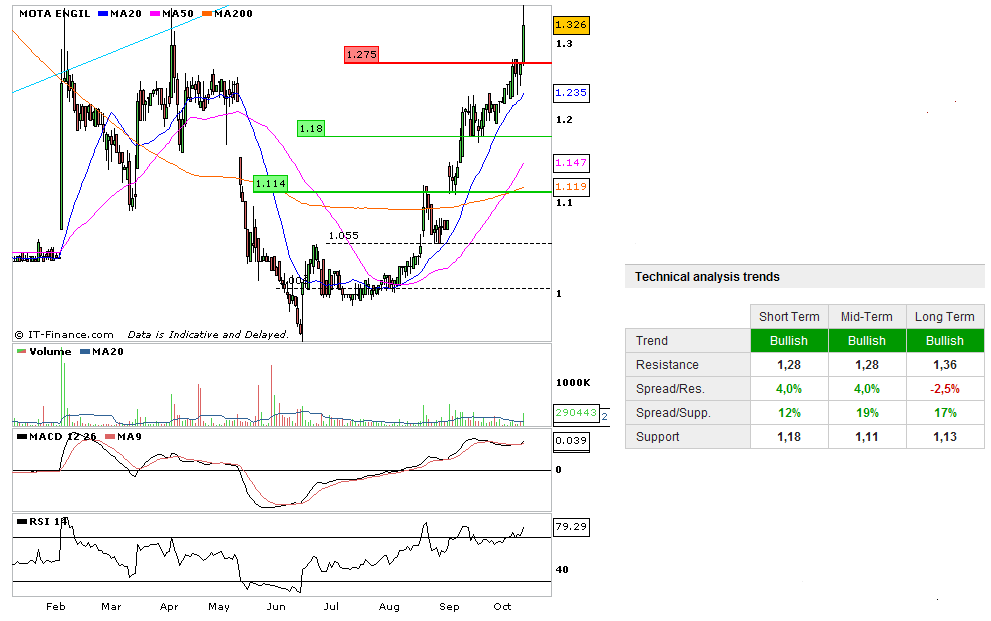This screenshot has height=621, width=991.
Task: Click the 1.055 dashed level label
Action: (x=343, y=236)
